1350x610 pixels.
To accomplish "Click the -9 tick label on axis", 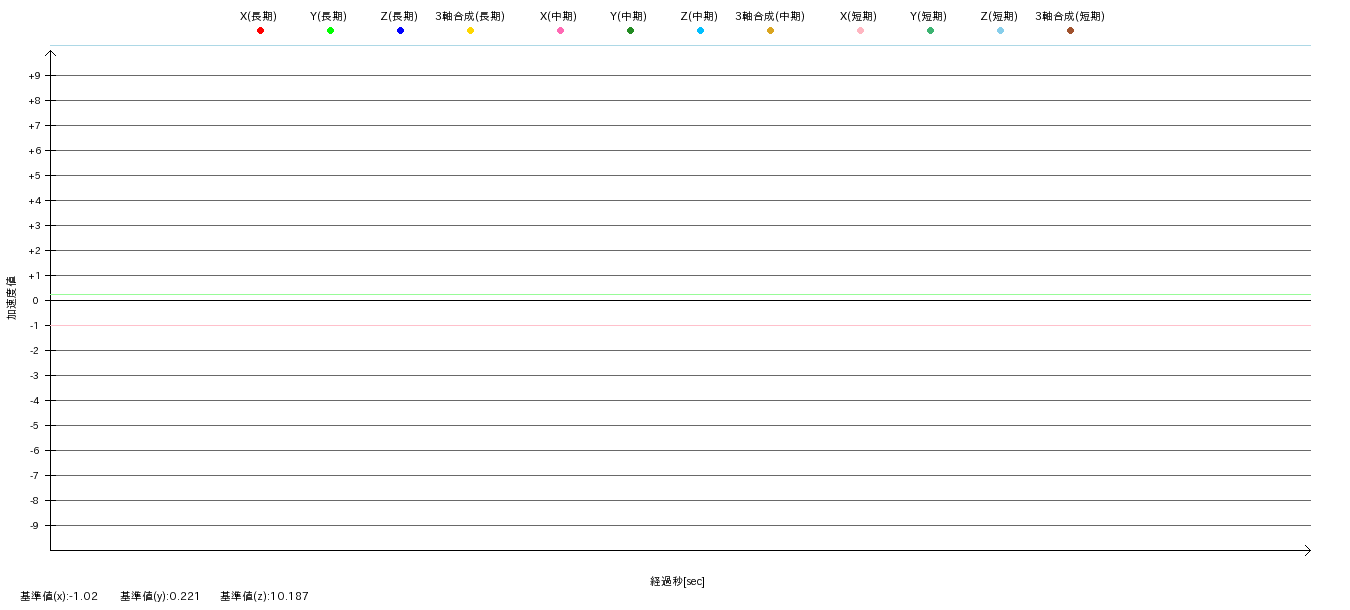I will pyautogui.click(x=34, y=526).
